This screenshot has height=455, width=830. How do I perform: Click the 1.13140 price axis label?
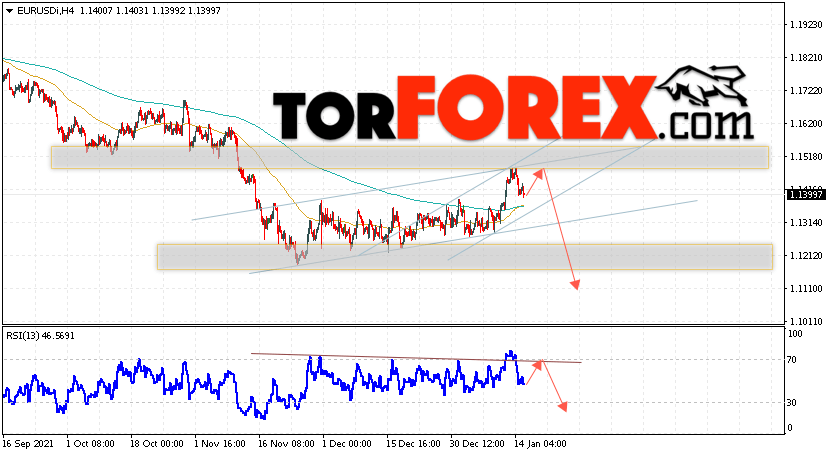point(806,223)
